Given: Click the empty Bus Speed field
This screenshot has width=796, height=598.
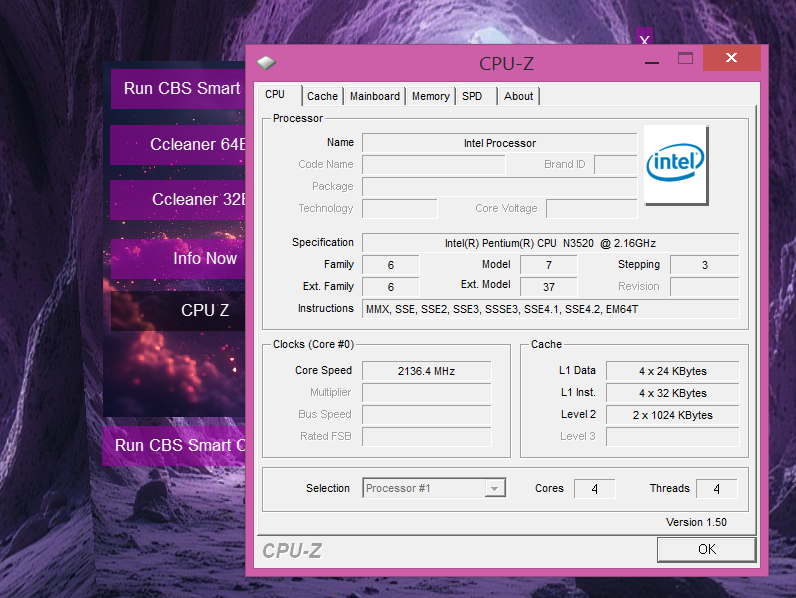Looking at the screenshot, I should (x=426, y=415).
